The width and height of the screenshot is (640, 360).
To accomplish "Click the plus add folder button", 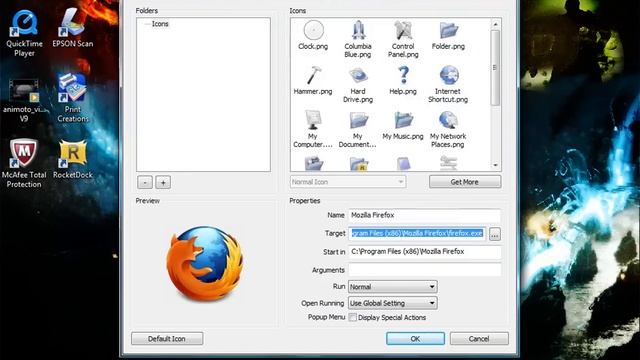I will point(163,182).
